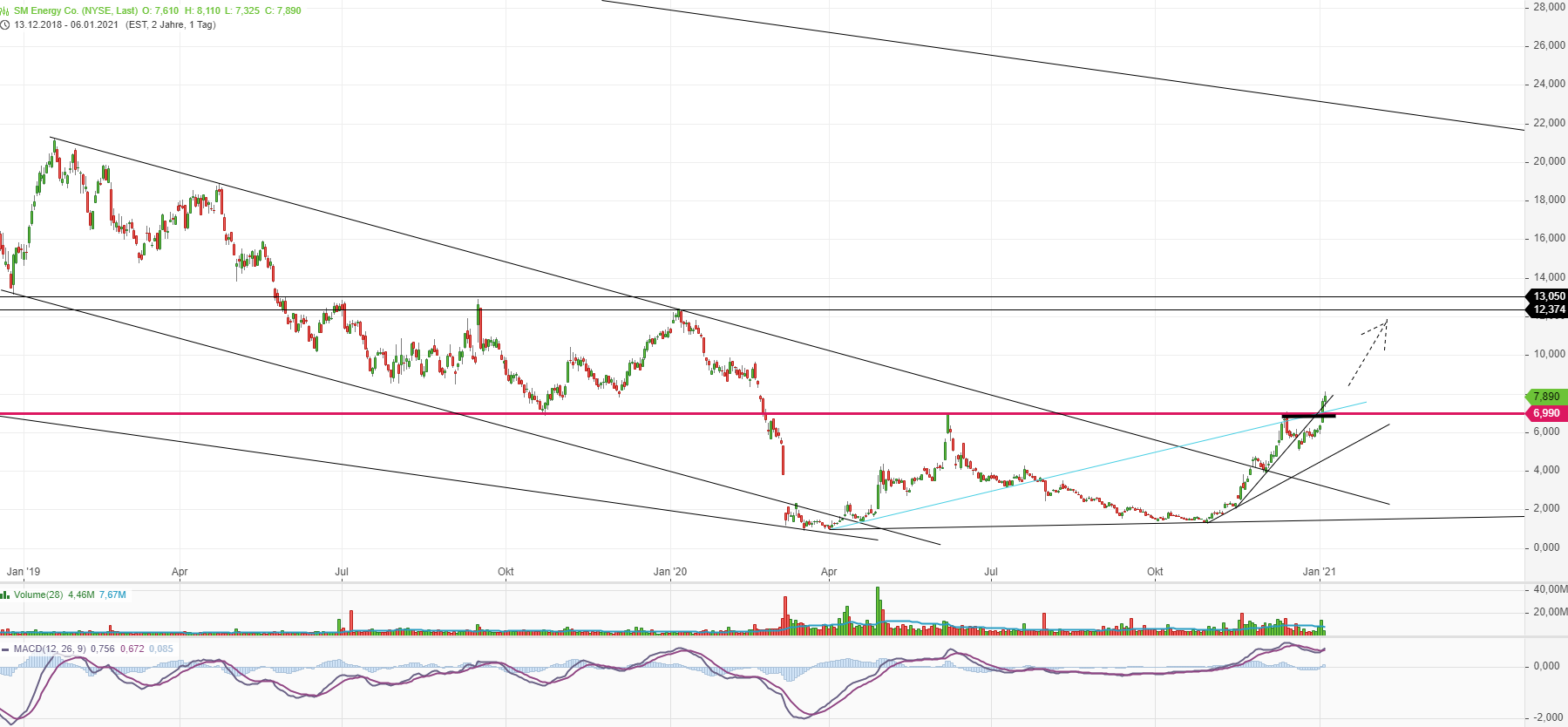
Task: Click the 'Jan '21' time axis label
Action: [x=1319, y=572]
